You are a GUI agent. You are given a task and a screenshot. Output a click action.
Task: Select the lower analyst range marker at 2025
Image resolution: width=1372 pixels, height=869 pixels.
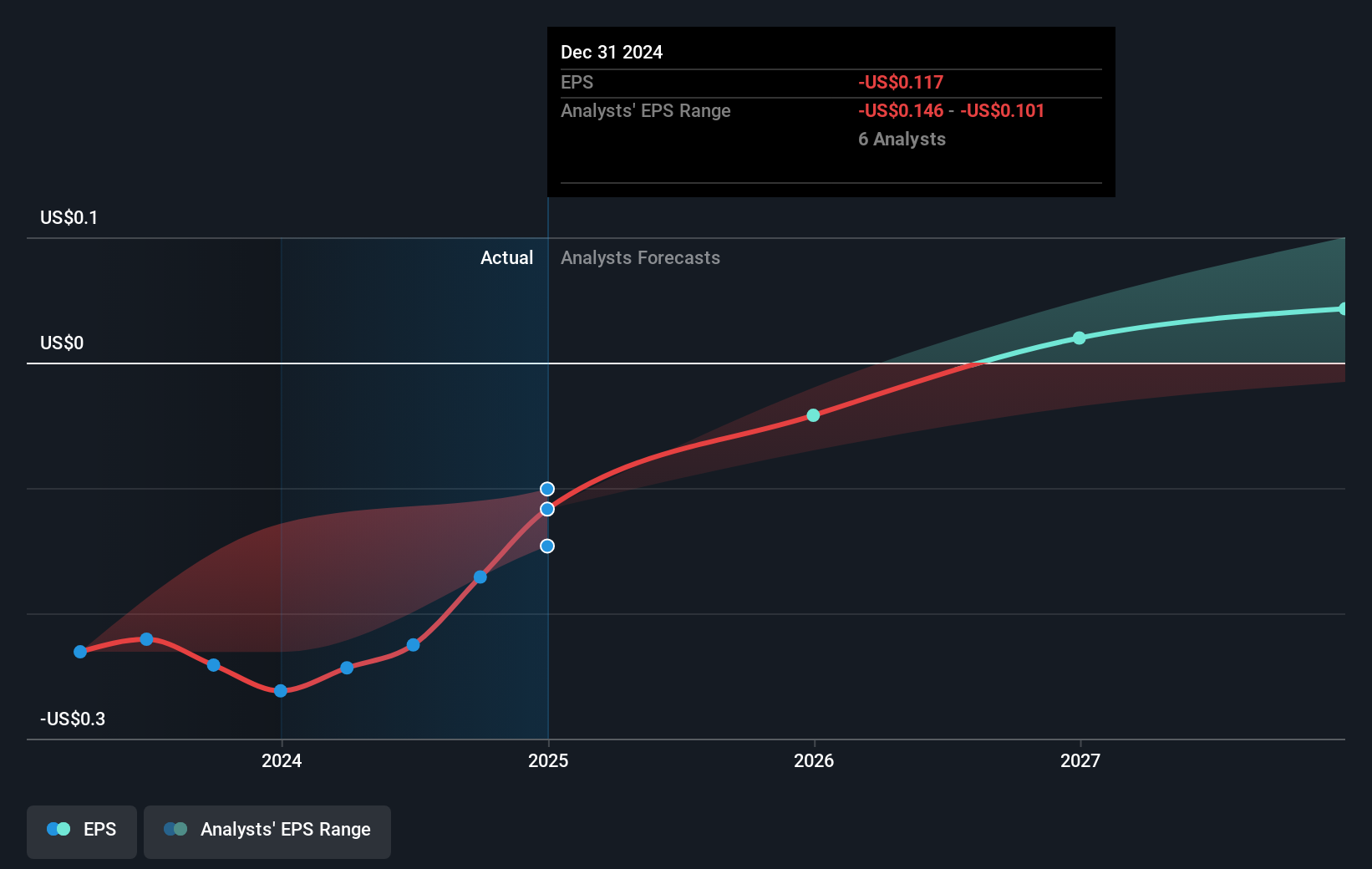click(x=547, y=546)
